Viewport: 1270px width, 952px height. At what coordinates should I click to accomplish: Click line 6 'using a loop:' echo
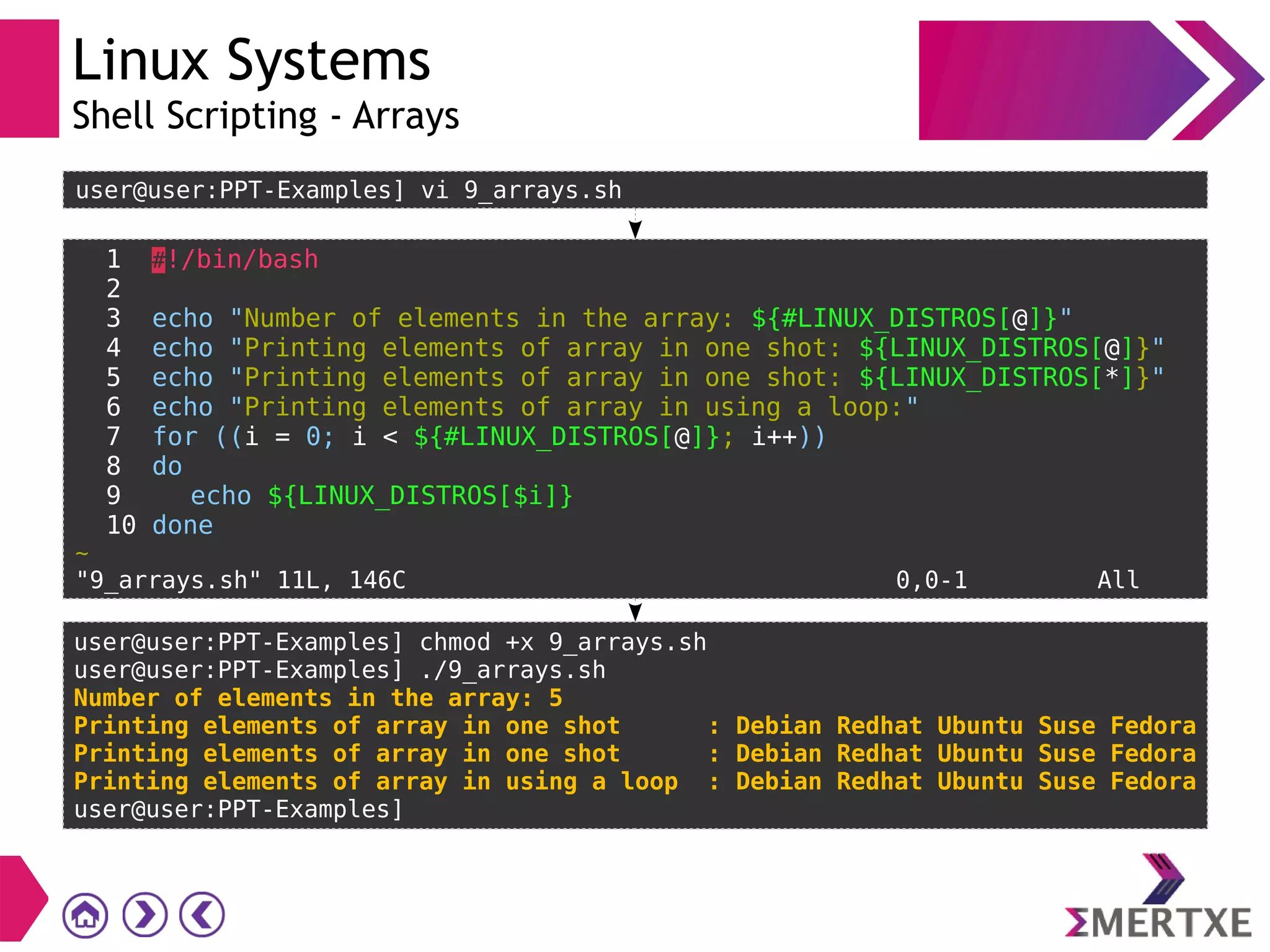click(535, 408)
